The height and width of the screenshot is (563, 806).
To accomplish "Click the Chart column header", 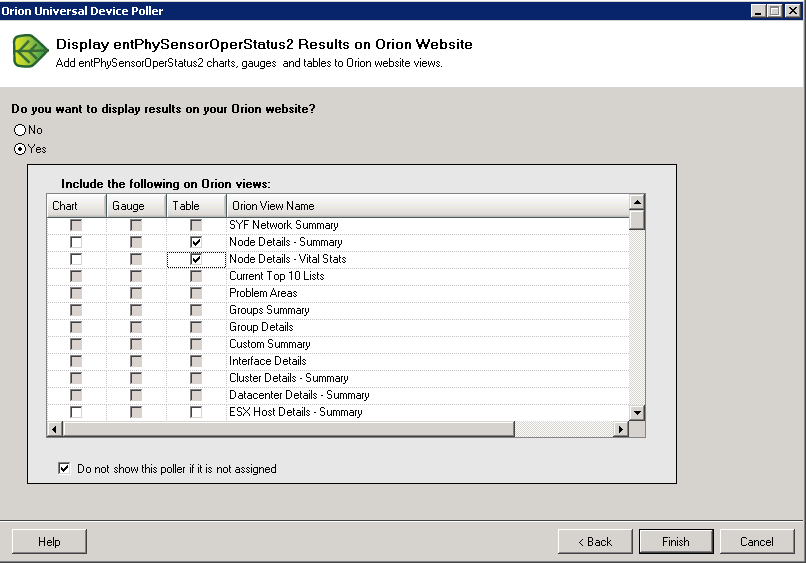I will 76,206.
